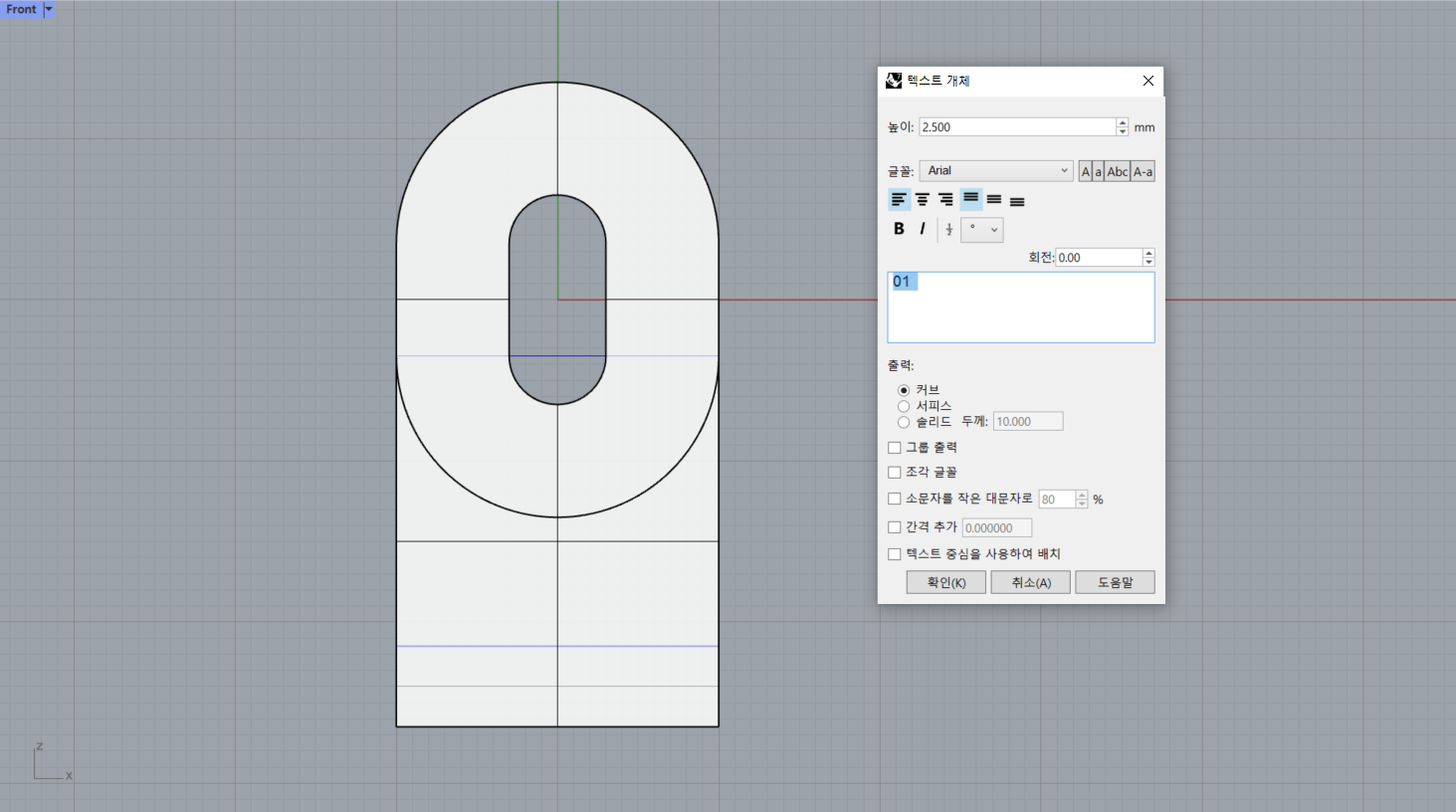
Task: Open the Front viewport menu arrow
Action: (x=49, y=9)
